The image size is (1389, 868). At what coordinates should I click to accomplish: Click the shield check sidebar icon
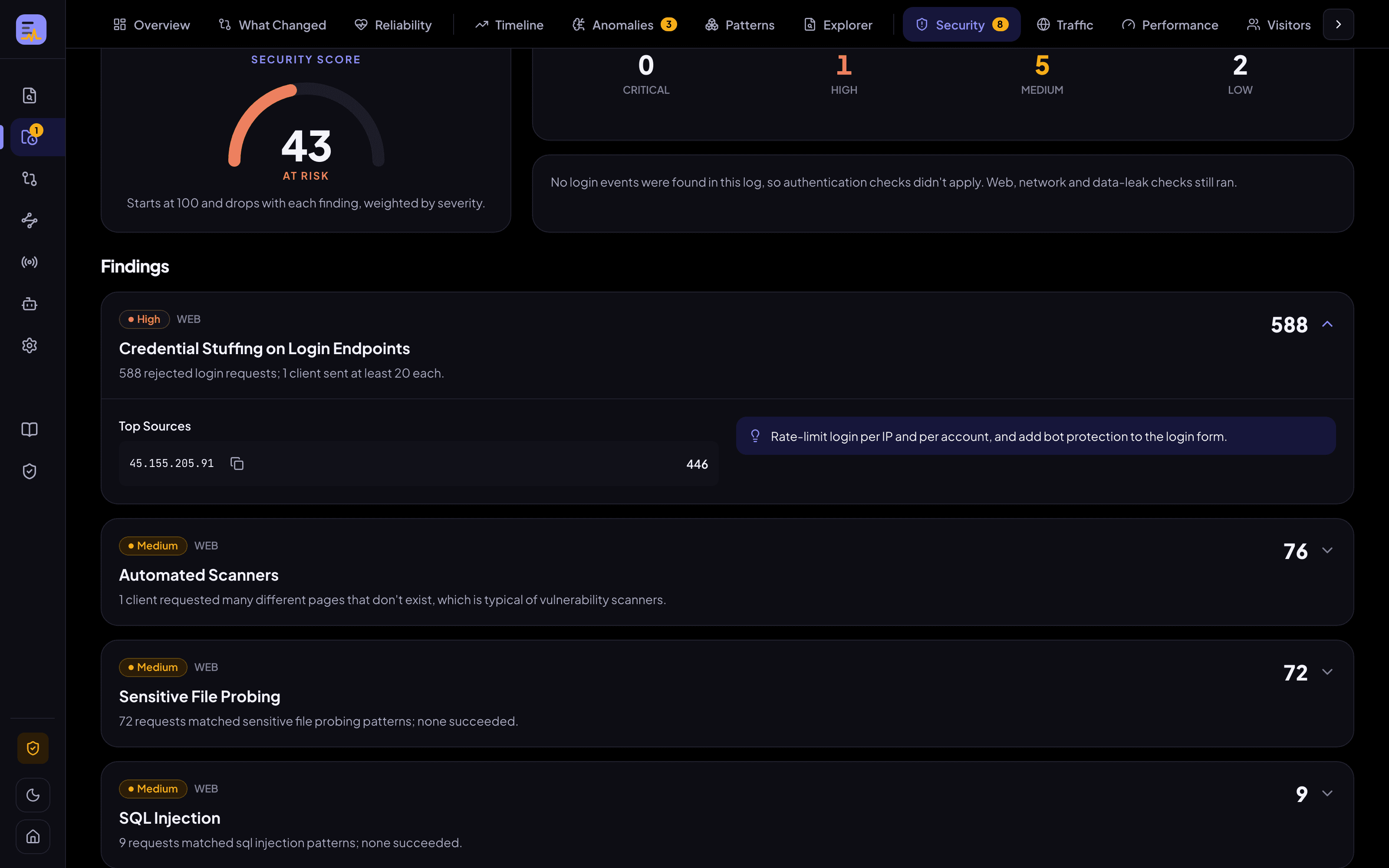click(29, 471)
